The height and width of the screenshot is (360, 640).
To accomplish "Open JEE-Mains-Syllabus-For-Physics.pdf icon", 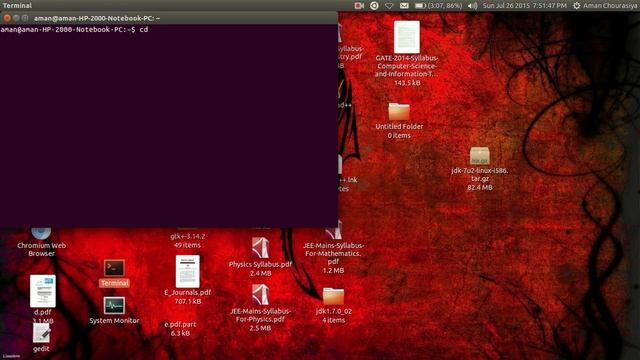I will pos(260,294).
